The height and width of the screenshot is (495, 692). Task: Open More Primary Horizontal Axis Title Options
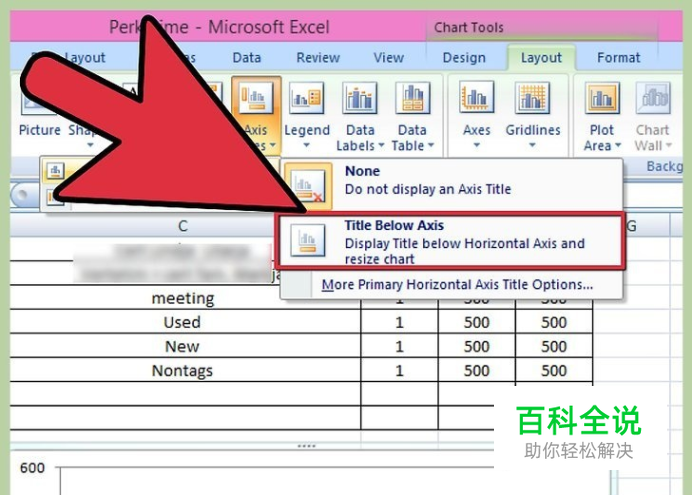(x=457, y=285)
